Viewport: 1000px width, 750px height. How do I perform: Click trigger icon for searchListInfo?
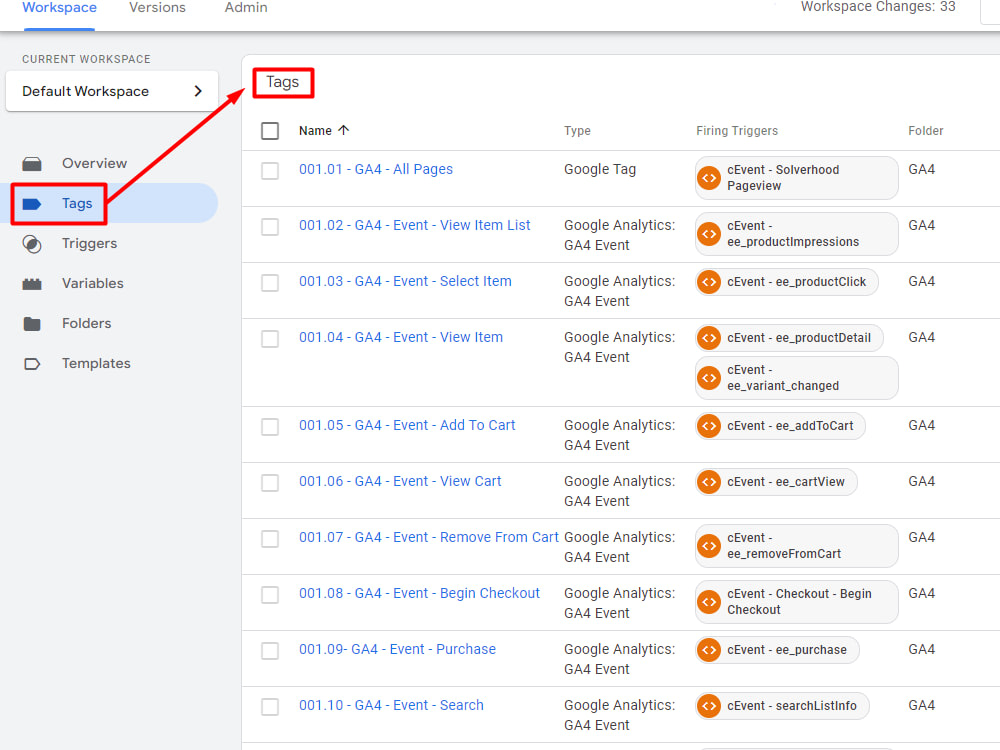(709, 706)
